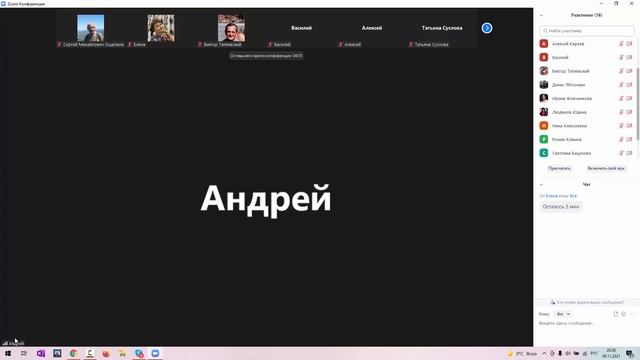Open the taskbar clock and date

(611, 353)
